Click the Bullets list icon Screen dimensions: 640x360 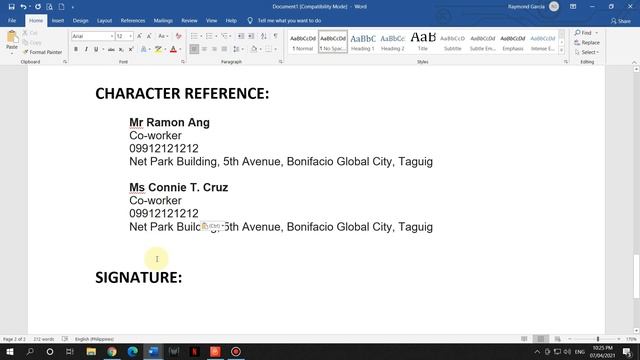pos(194,36)
